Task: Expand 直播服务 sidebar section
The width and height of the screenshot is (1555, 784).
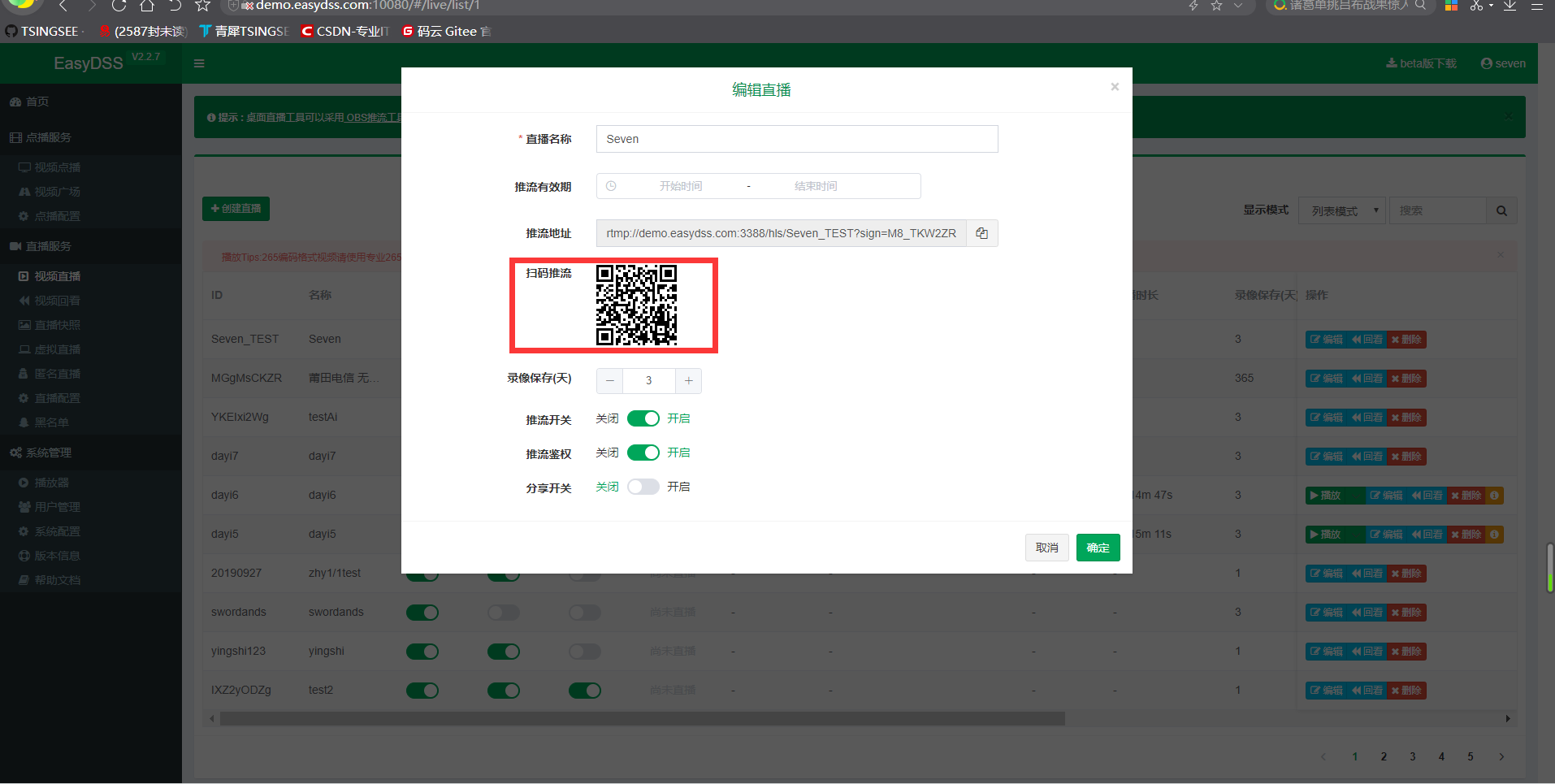Action: point(41,246)
